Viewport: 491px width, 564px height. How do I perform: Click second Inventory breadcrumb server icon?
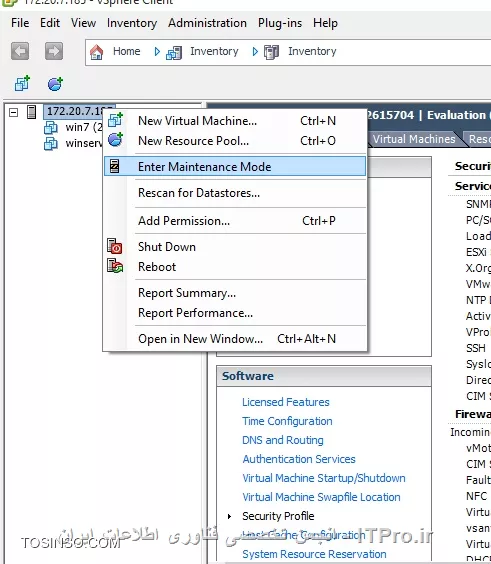[x=271, y=52]
